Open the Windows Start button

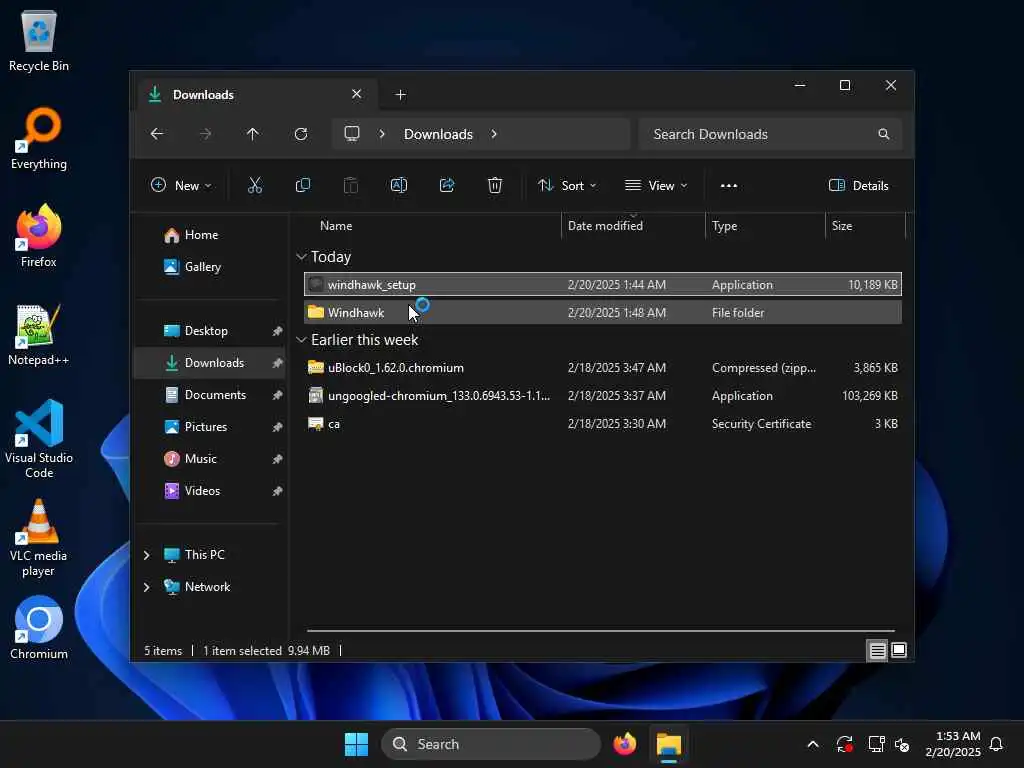pyautogui.click(x=357, y=744)
